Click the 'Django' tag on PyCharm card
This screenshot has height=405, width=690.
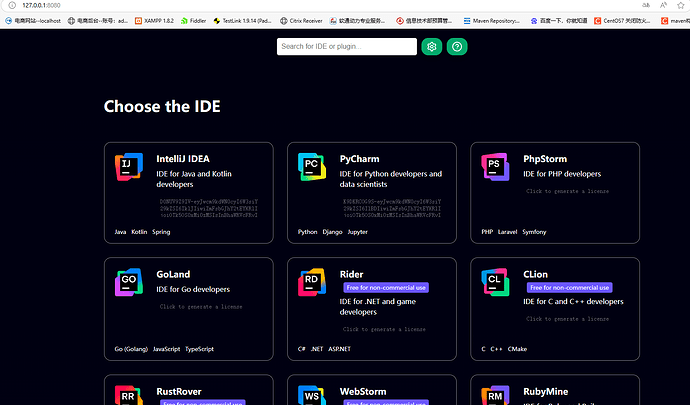[x=332, y=232]
